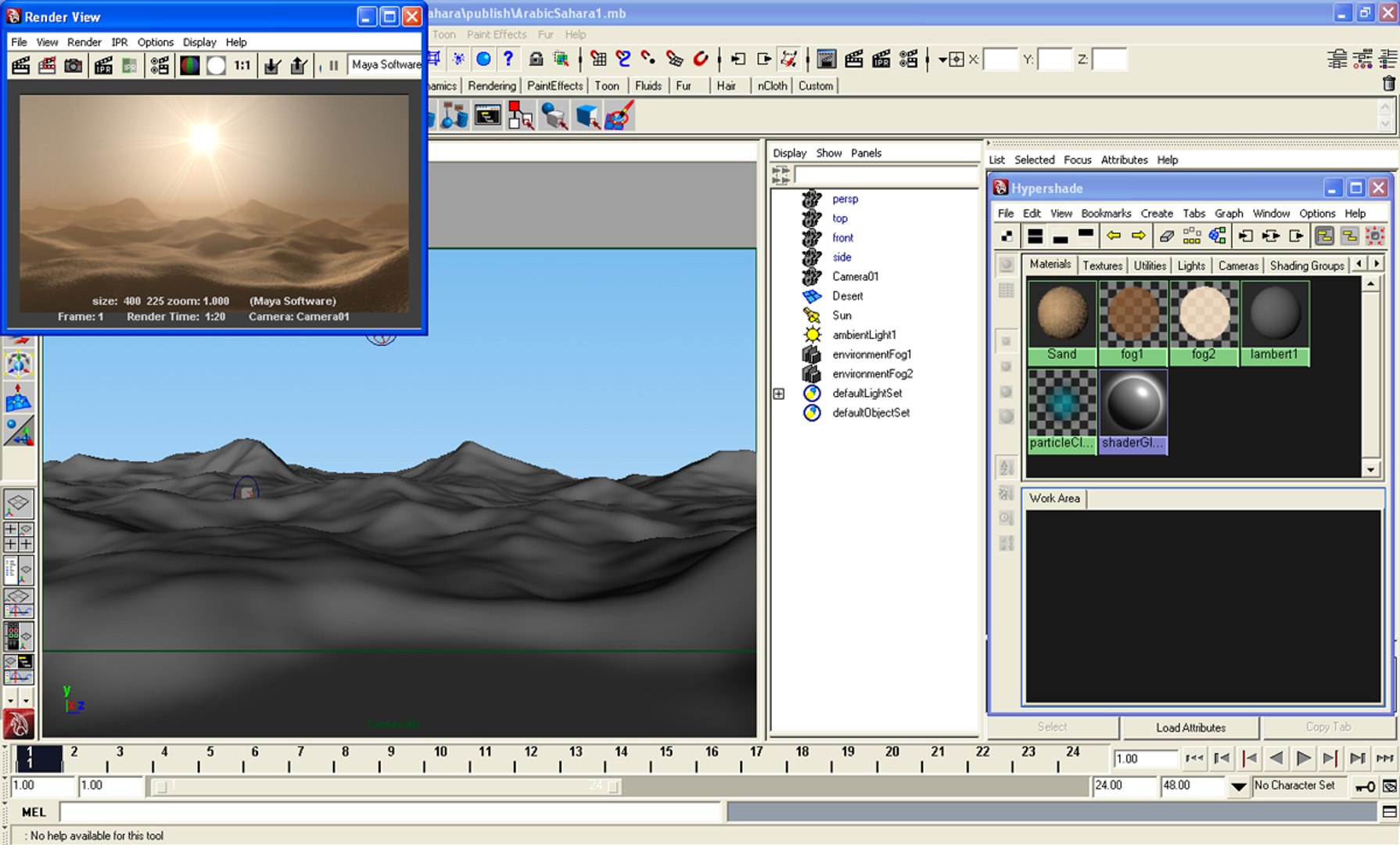Screen dimensions: 1400x845
Task: Click the 1:1 real size button
Action: [242, 66]
